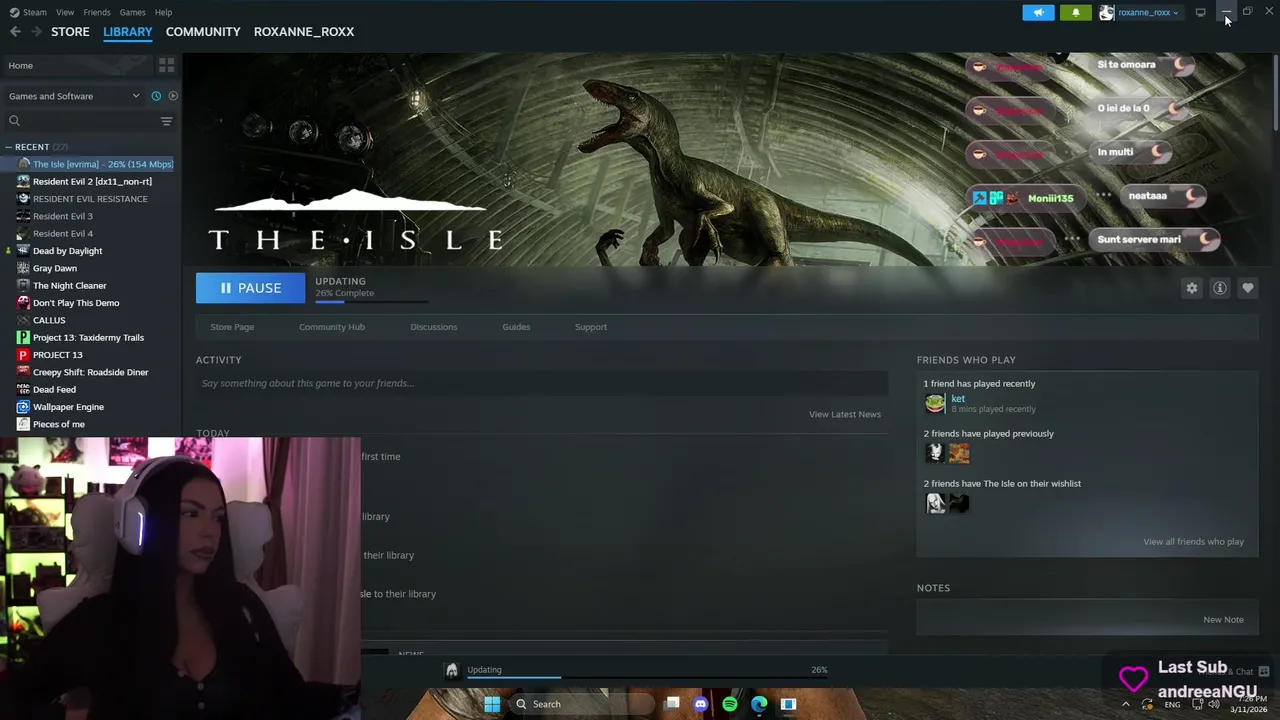
Task: Open the green notifications bell
Action: [1076, 13]
